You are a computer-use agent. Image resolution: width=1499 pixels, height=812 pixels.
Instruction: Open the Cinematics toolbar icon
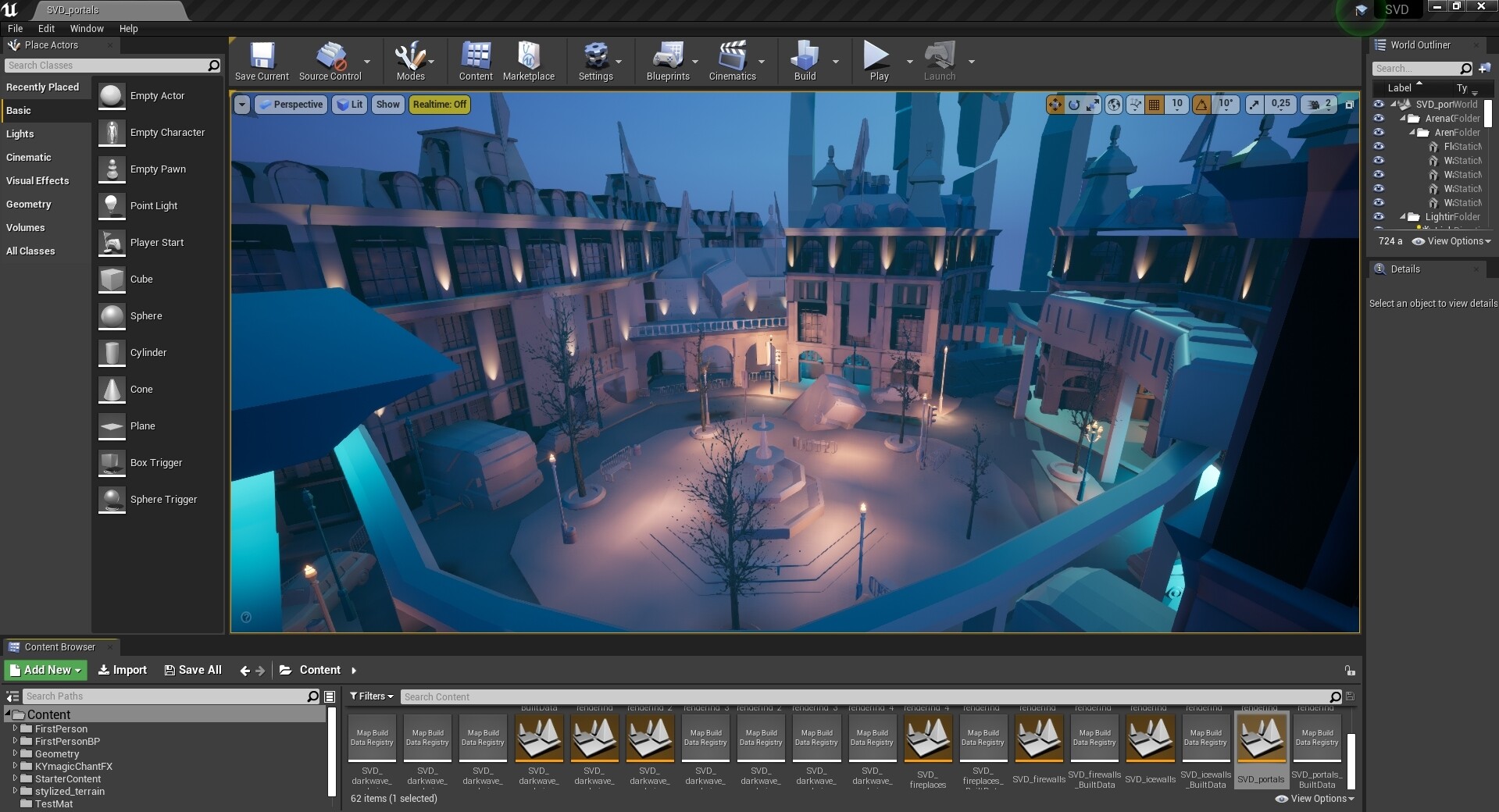pyautogui.click(x=733, y=55)
